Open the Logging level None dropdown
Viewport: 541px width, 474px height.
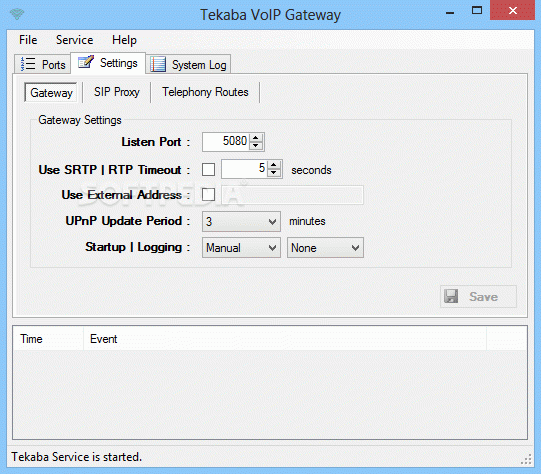coord(325,248)
